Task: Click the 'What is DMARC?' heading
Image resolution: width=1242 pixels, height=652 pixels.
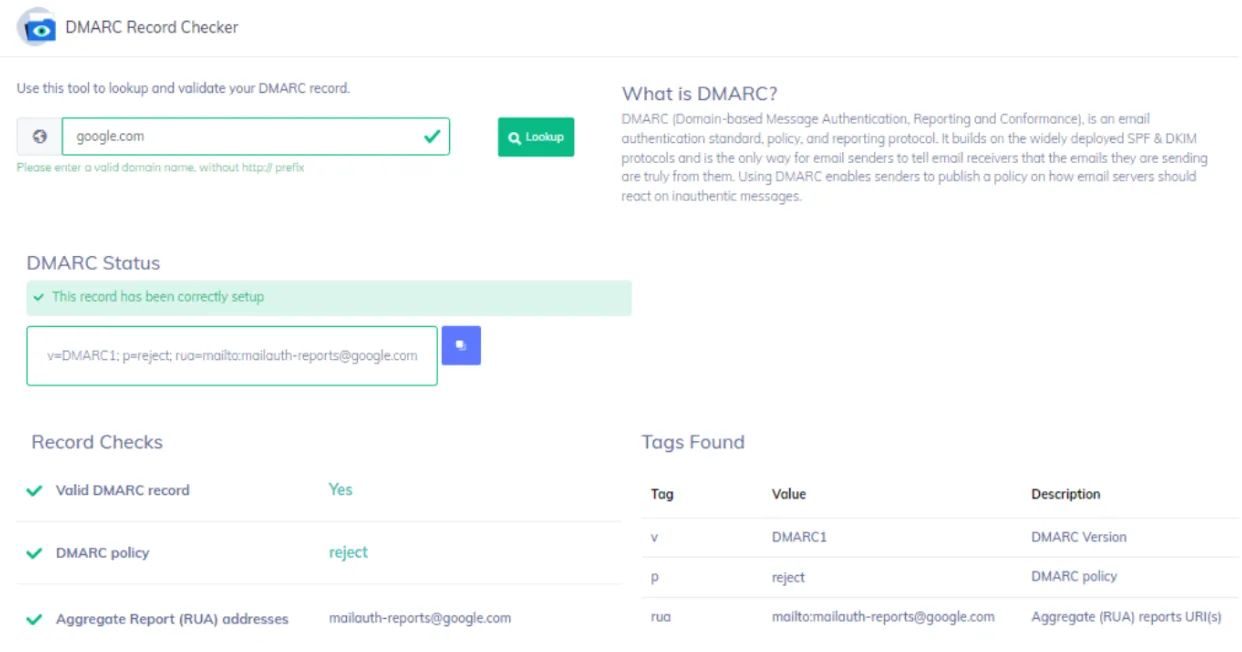Action: [699, 94]
